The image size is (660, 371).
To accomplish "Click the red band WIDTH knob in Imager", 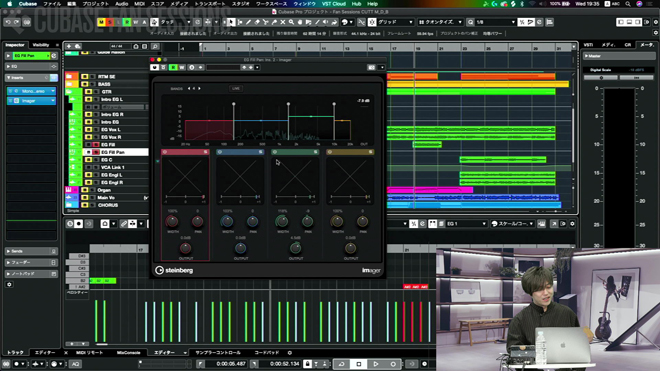I will pos(172,221).
